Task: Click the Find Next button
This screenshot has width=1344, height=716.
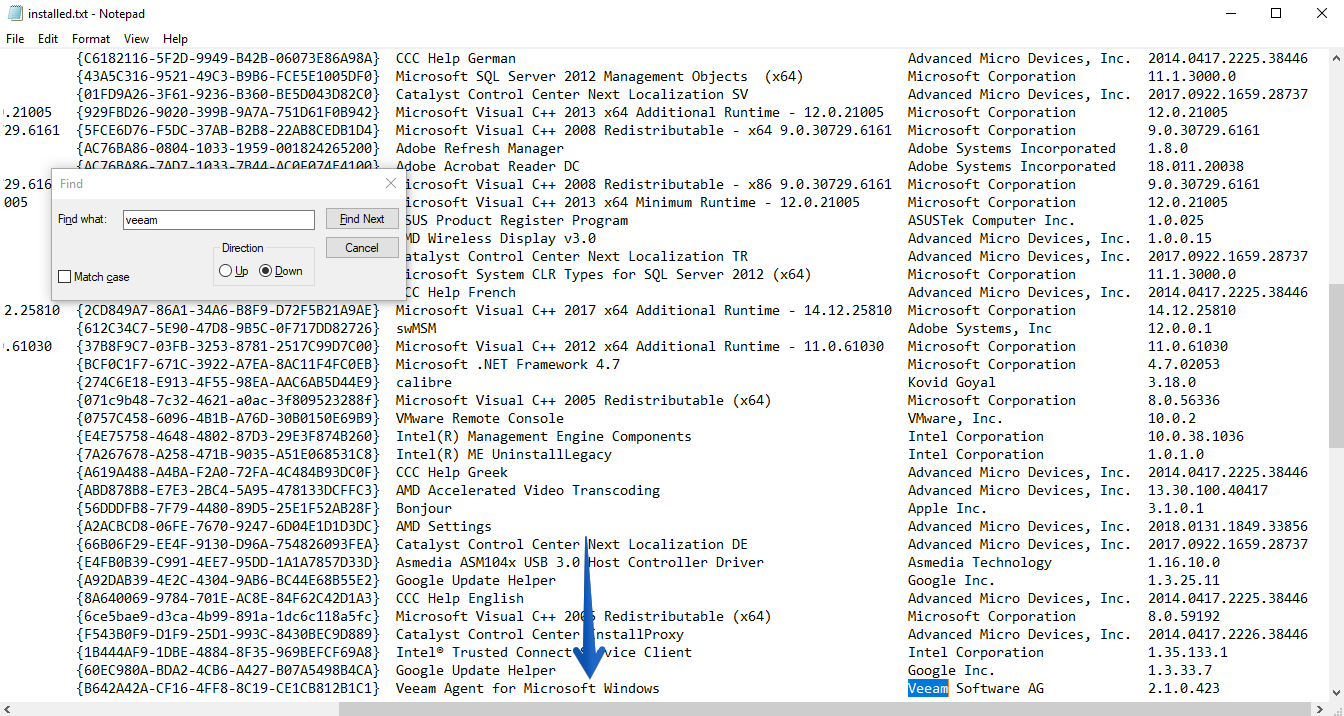Action: (x=362, y=219)
